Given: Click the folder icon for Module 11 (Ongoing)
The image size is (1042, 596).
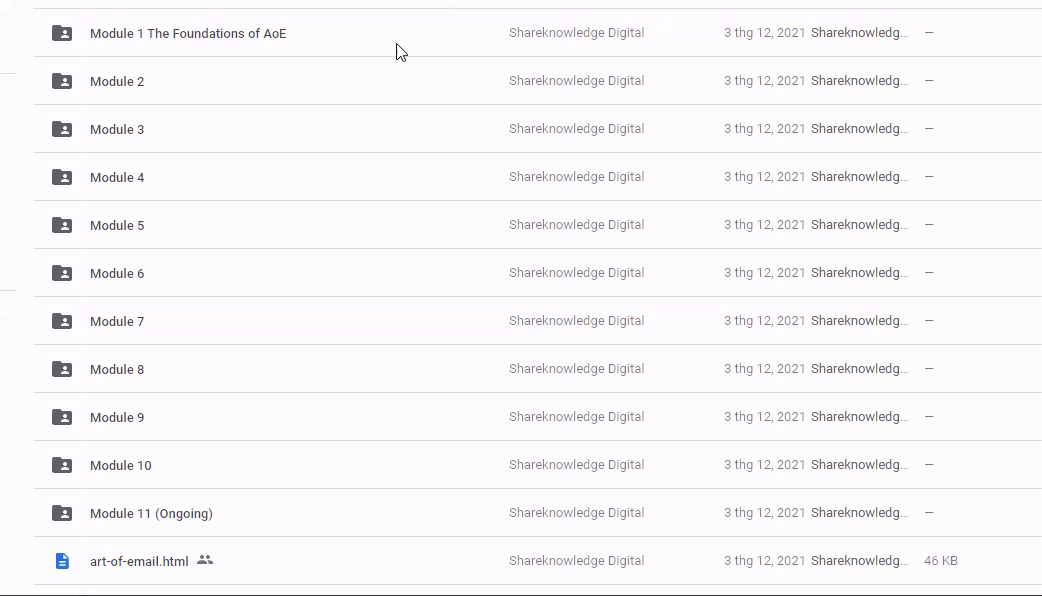Looking at the screenshot, I should coord(62,513).
